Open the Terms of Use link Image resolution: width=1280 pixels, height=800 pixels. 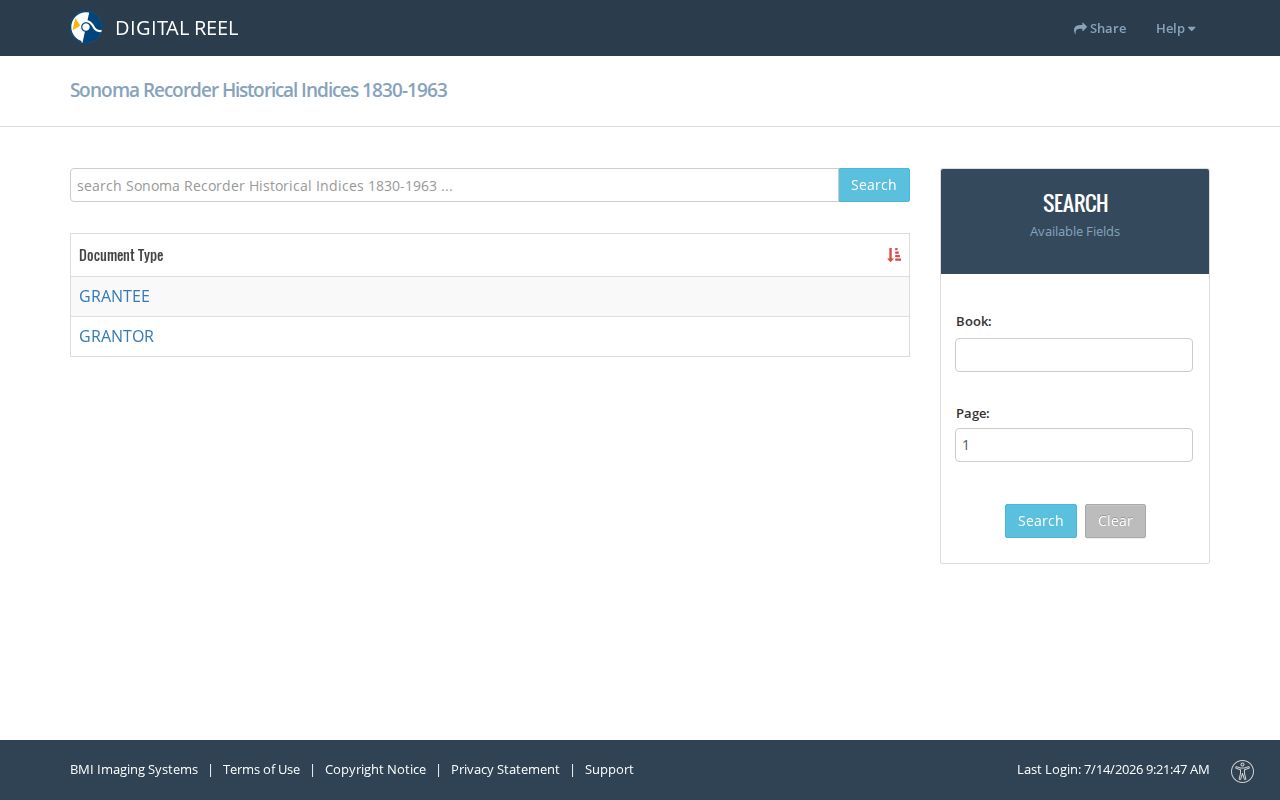click(x=261, y=769)
